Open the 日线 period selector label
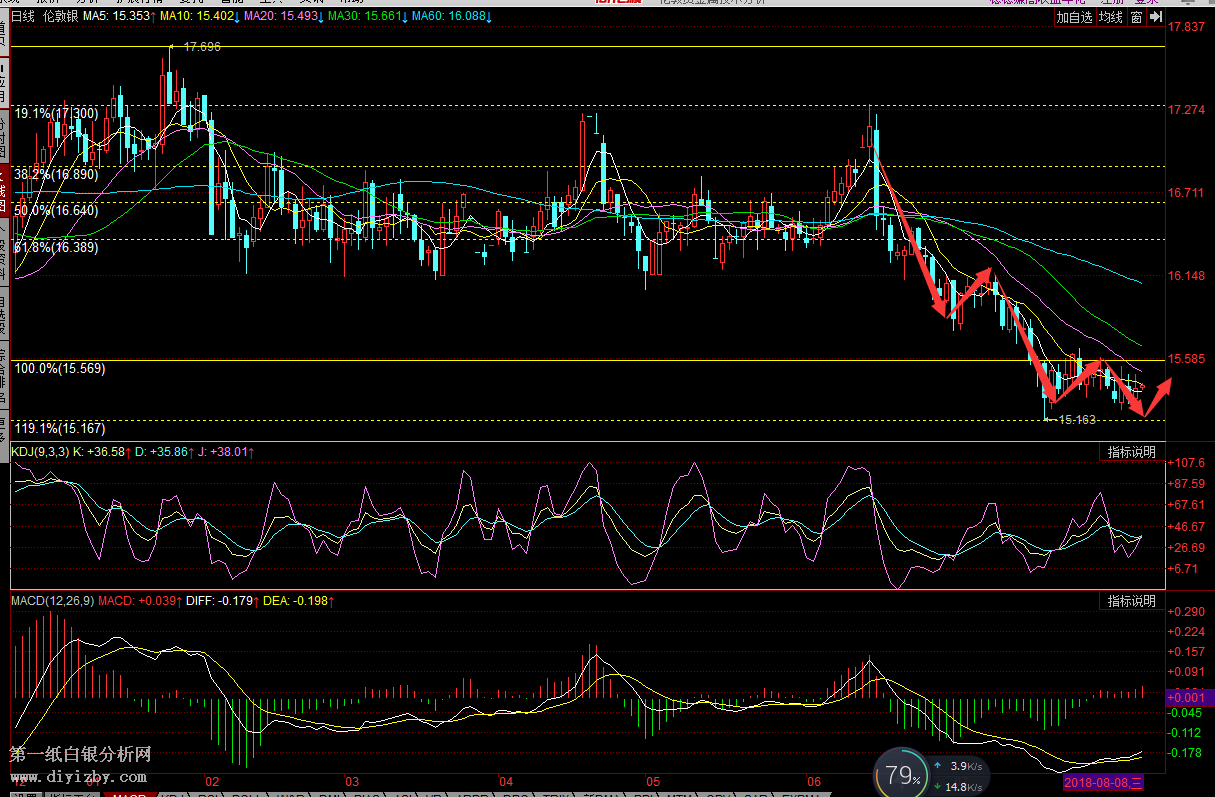 [22, 17]
